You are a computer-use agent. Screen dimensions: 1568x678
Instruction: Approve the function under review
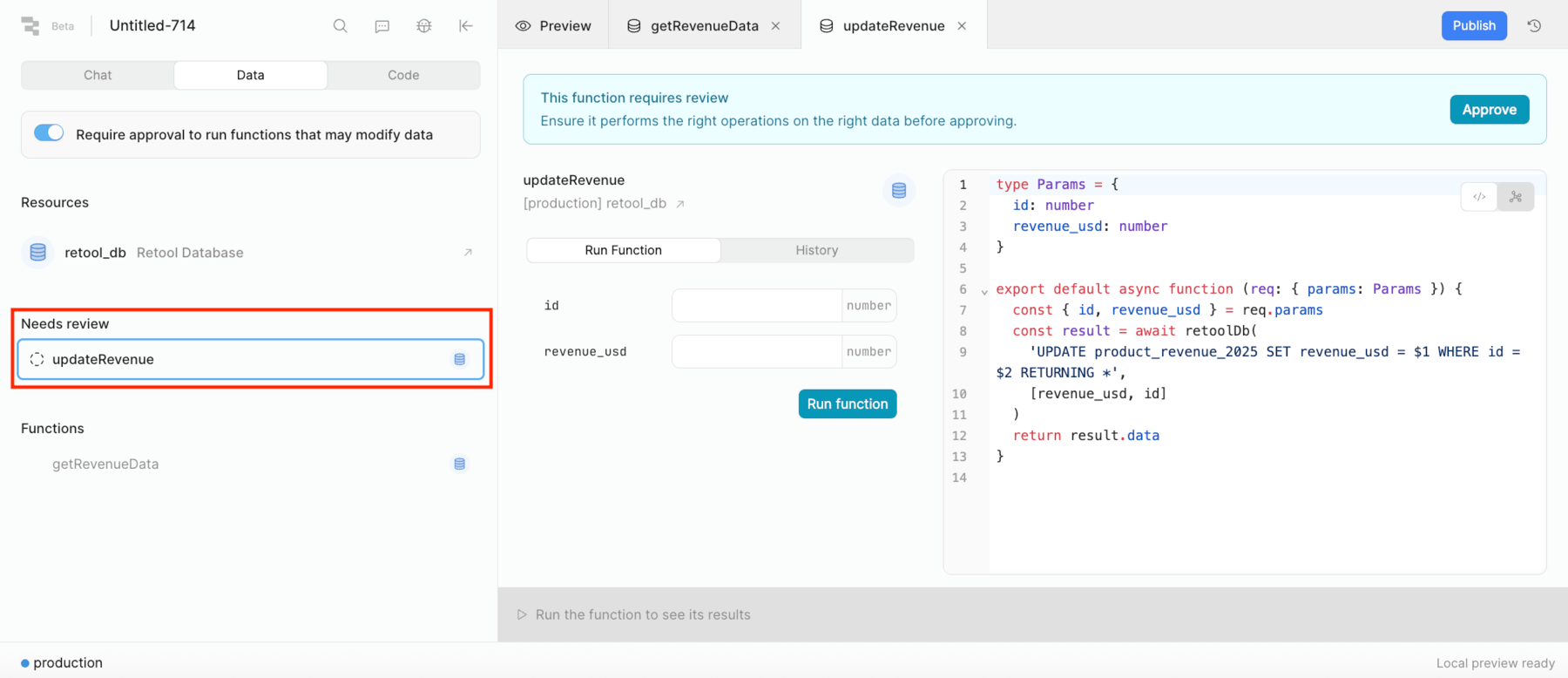(1490, 110)
